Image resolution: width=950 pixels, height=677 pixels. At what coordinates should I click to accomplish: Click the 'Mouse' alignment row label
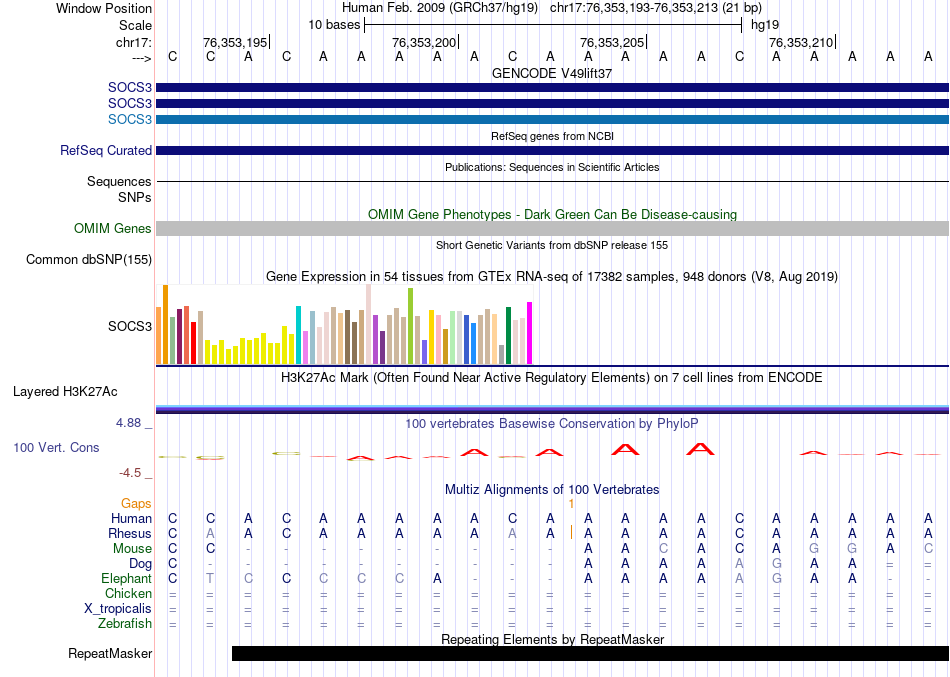pos(132,549)
